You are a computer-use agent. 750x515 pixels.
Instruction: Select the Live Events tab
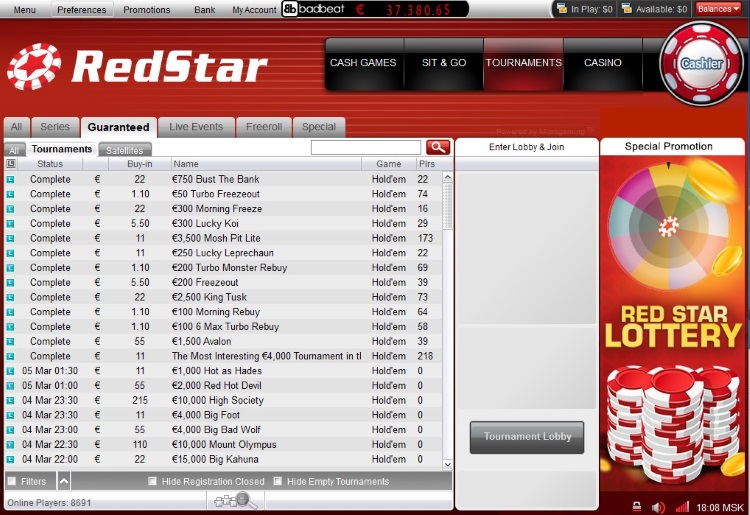point(196,127)
